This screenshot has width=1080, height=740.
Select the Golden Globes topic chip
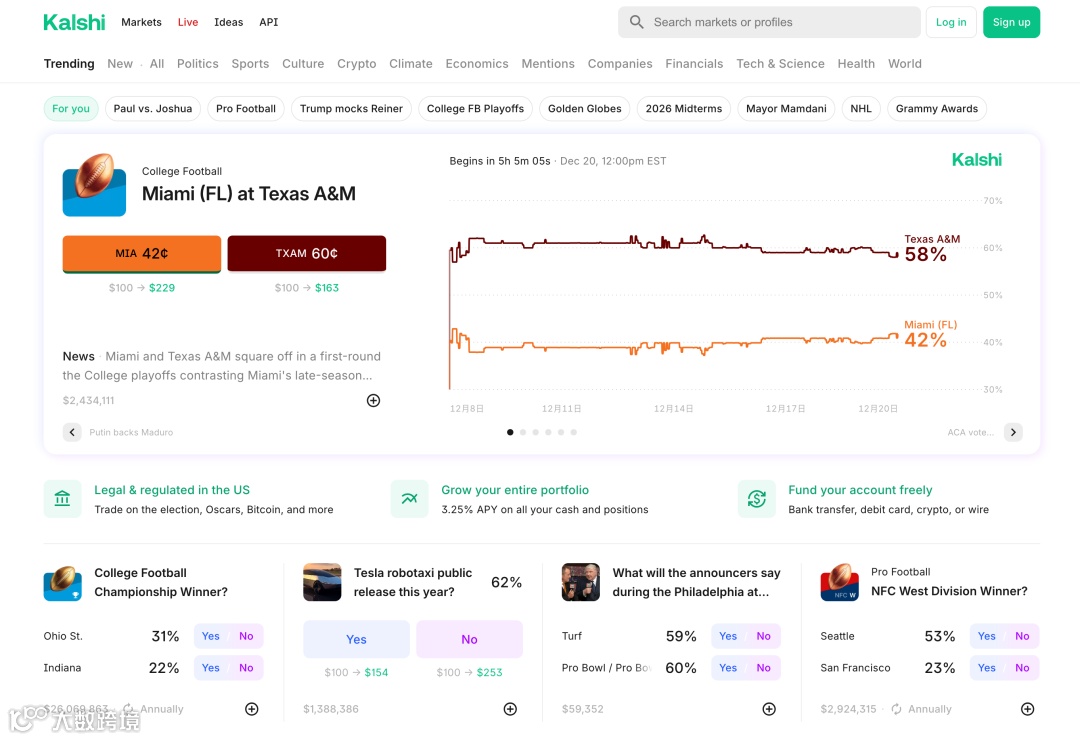coord(584,109)
